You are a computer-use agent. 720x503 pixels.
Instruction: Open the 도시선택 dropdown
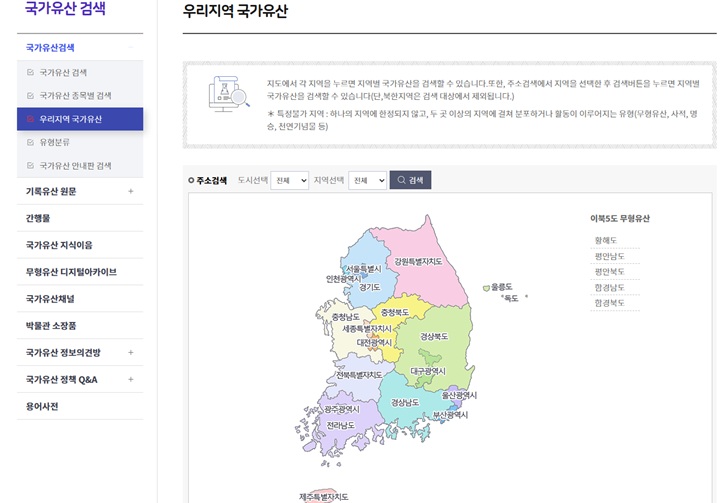[x=290, y=181]
